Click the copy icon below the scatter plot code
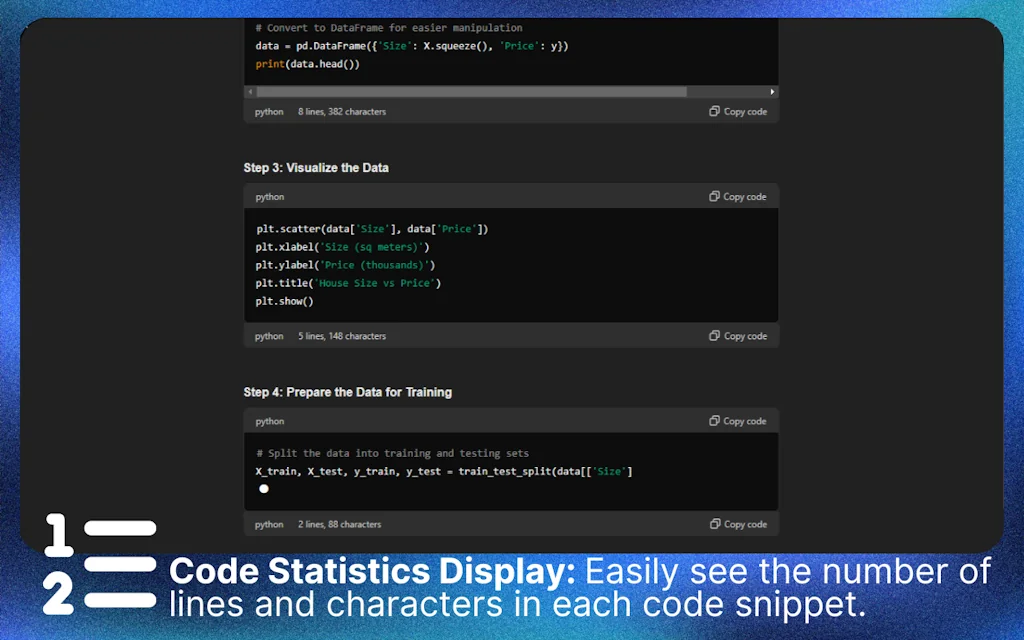Image resolution: width=1024 pixels, height=640 pixels. click(713, 336)
